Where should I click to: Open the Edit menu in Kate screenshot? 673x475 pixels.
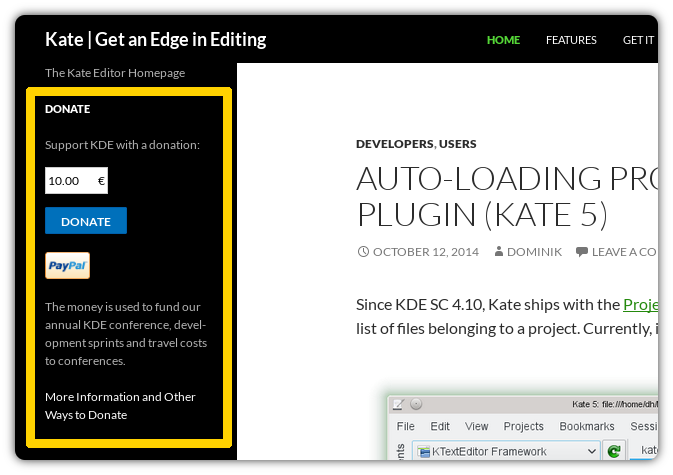tap(440, 426)
